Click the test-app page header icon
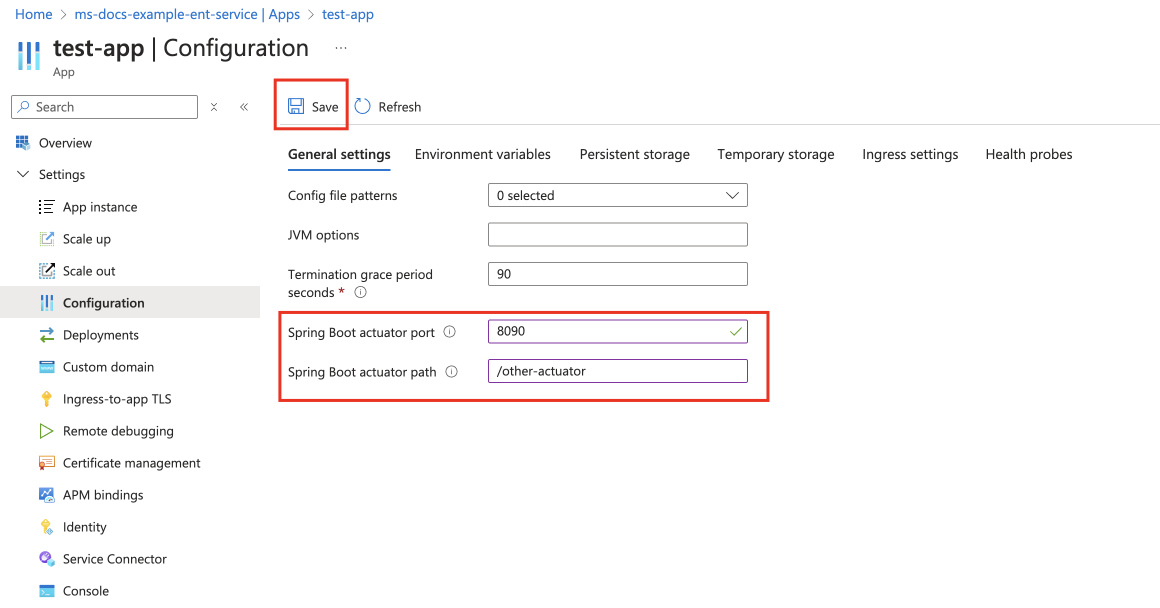The height and width of the screenshot is (608, 1160). pos(29,55)
